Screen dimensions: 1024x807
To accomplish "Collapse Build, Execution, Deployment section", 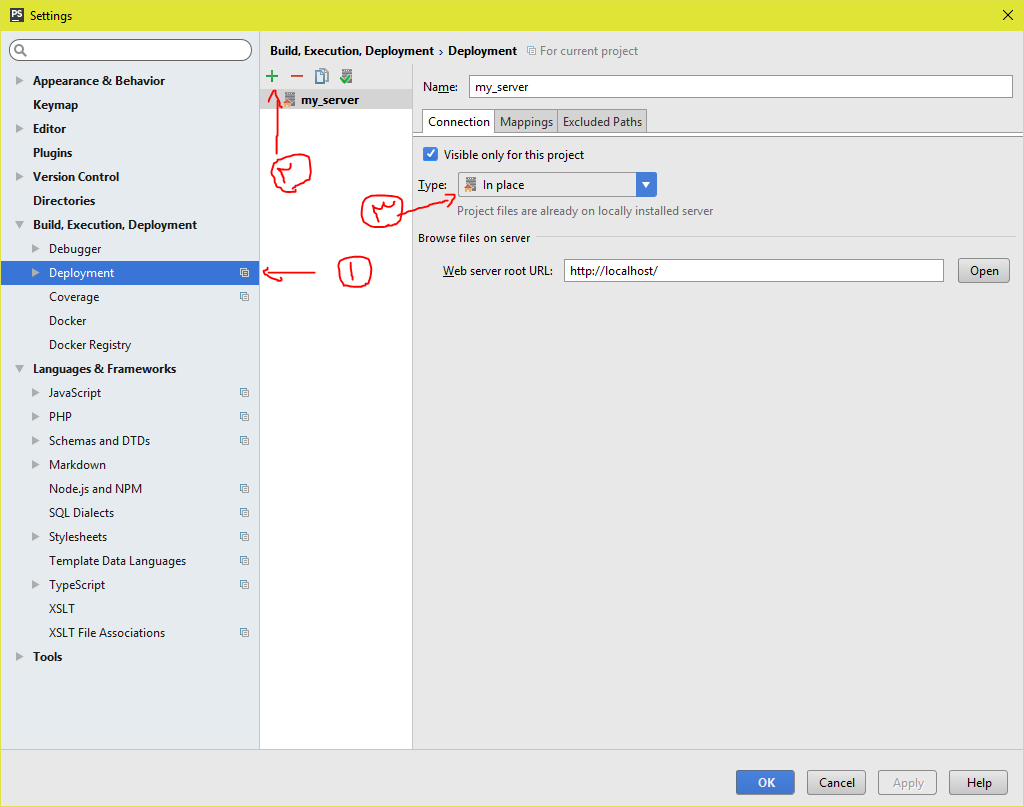I will pyautogui.click(x=20, y=225).
